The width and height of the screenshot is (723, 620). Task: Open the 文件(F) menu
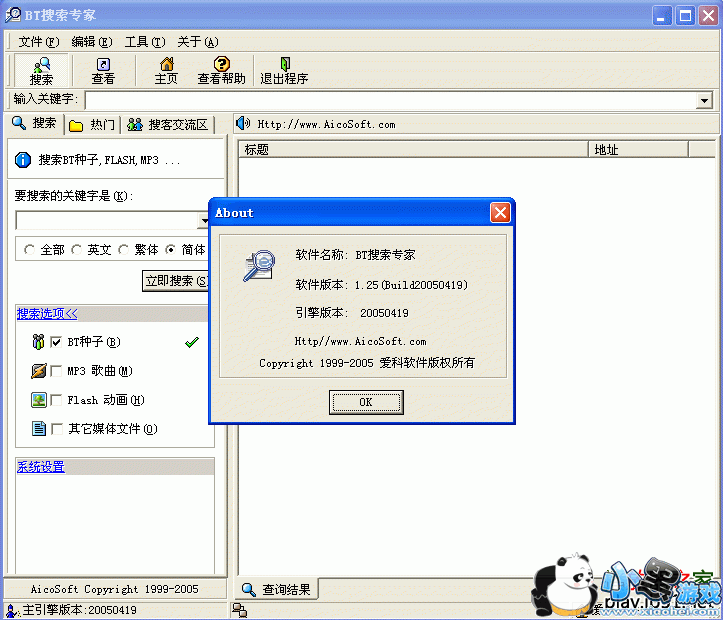pos(39,42)
